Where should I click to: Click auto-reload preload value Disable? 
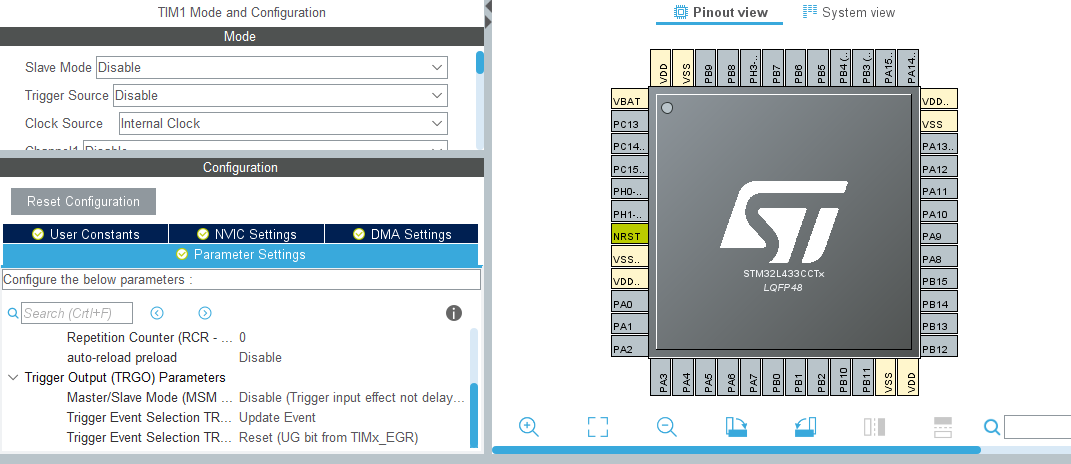click(x=260, y=357)
